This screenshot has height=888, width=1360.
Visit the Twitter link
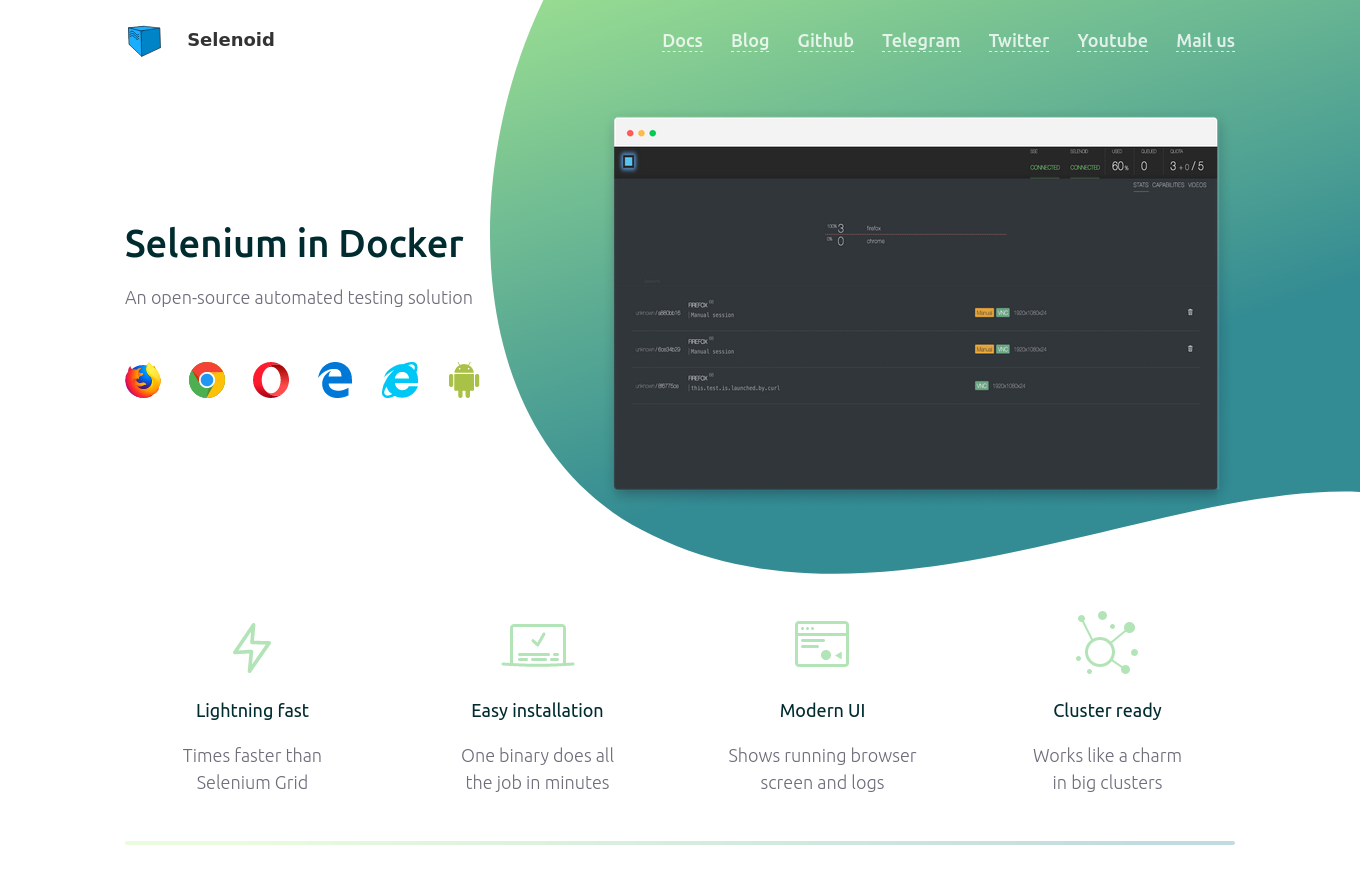click(1019, 41)
